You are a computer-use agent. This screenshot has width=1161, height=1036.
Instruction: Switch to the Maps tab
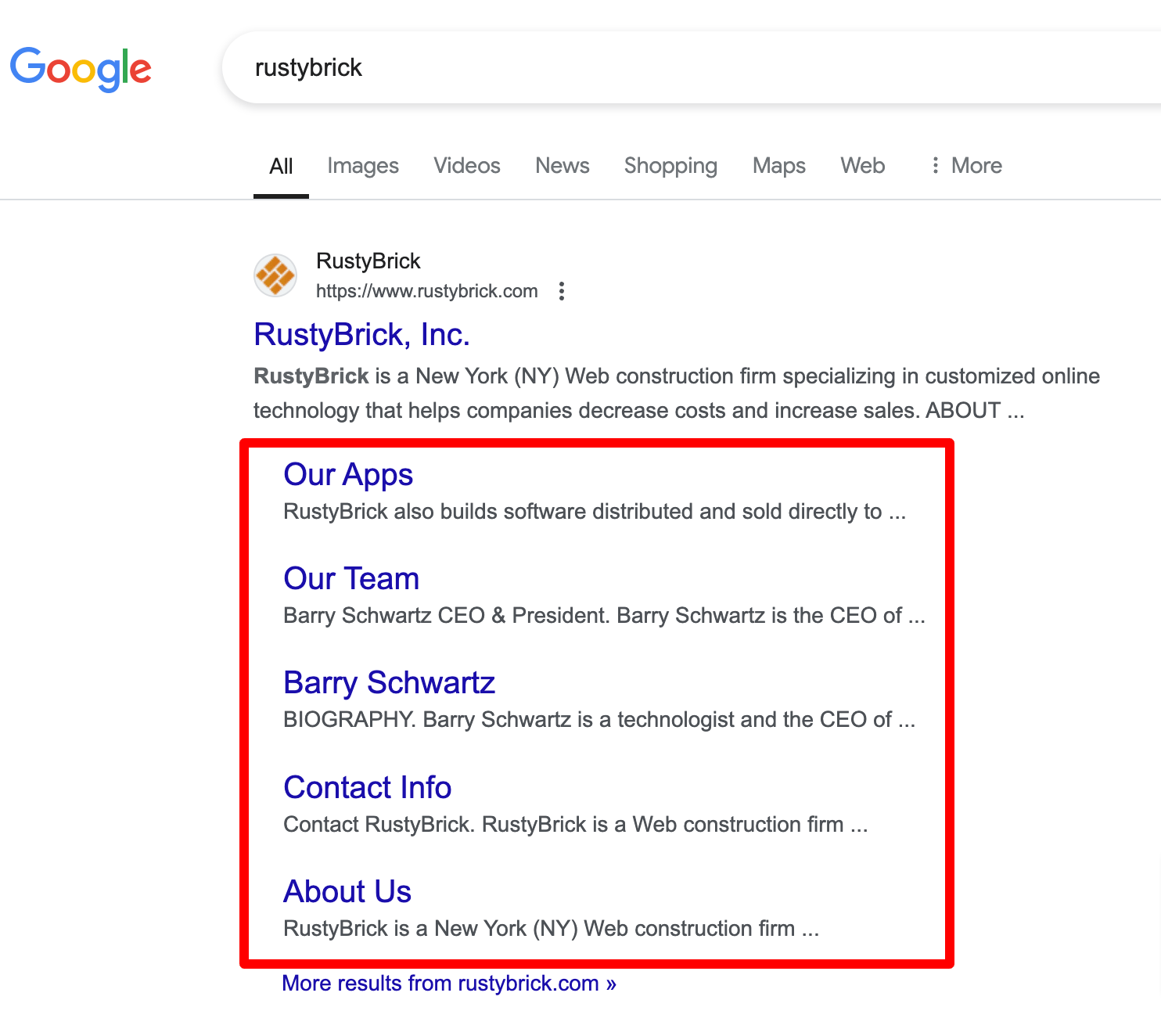click(778, 165)
